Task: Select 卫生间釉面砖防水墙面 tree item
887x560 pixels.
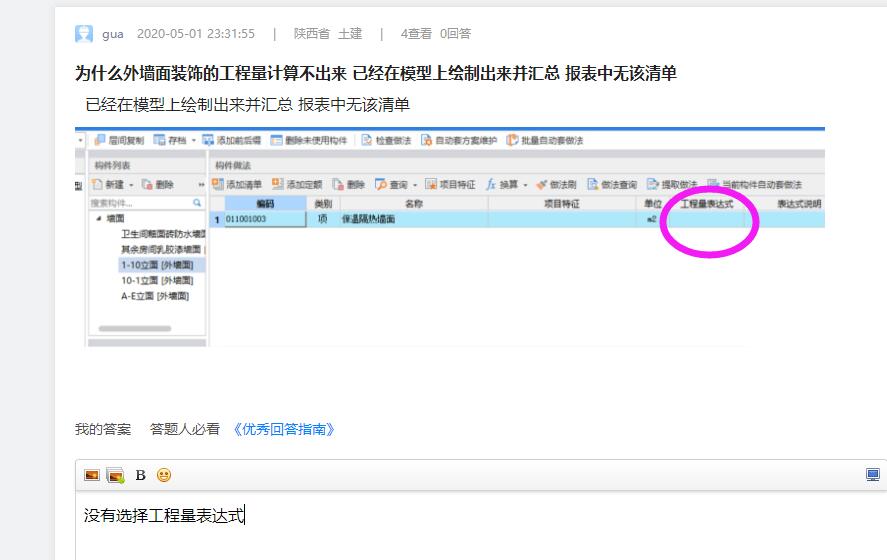Action: tap(163, 234)
